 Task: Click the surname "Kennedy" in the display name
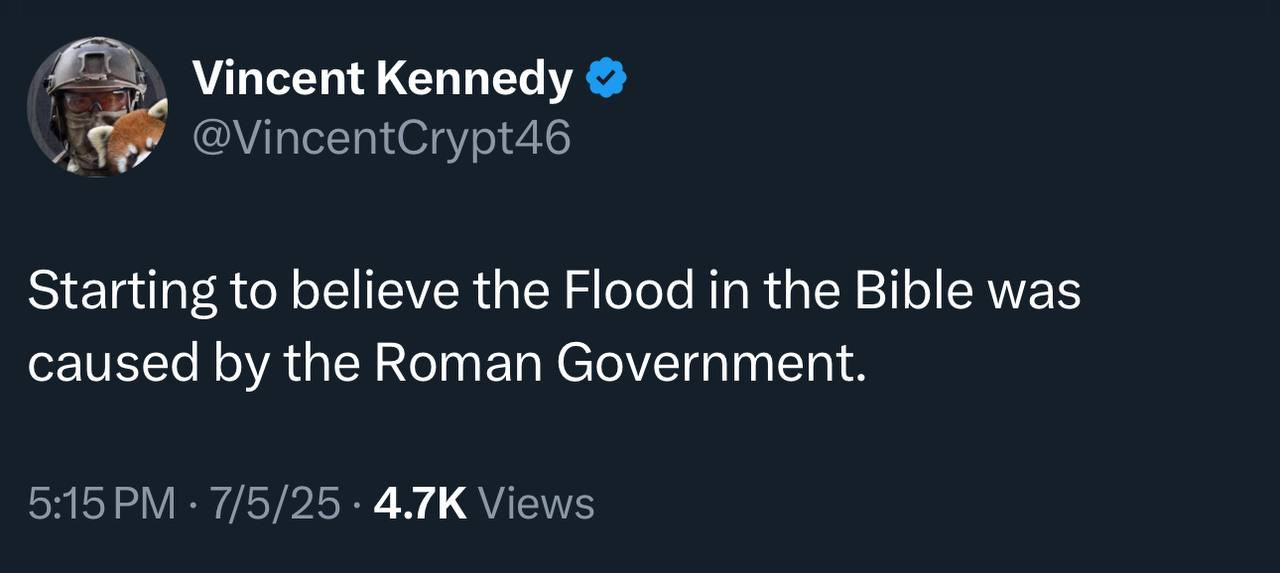pos(473,79)
